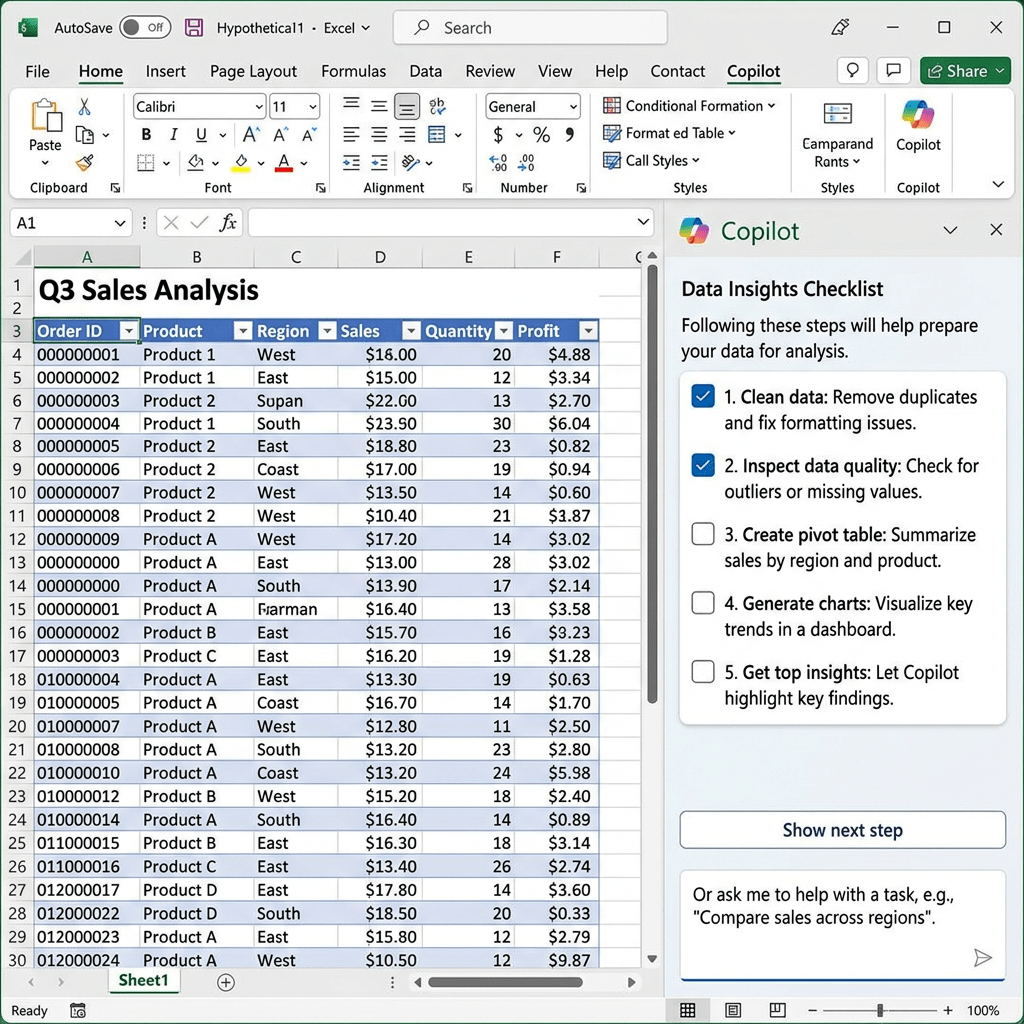The image size is (1024, 1024).
Task: Apply Accounting dollar format
Action: (498, 135)
